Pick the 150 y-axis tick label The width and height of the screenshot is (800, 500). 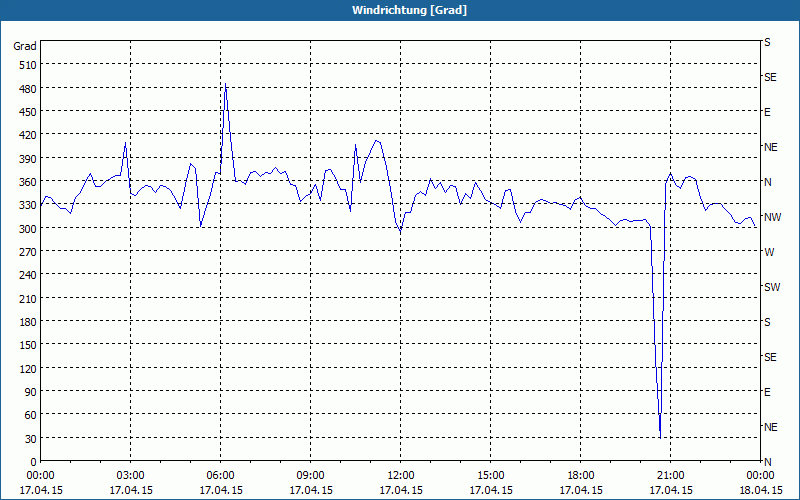coord(29,345)
